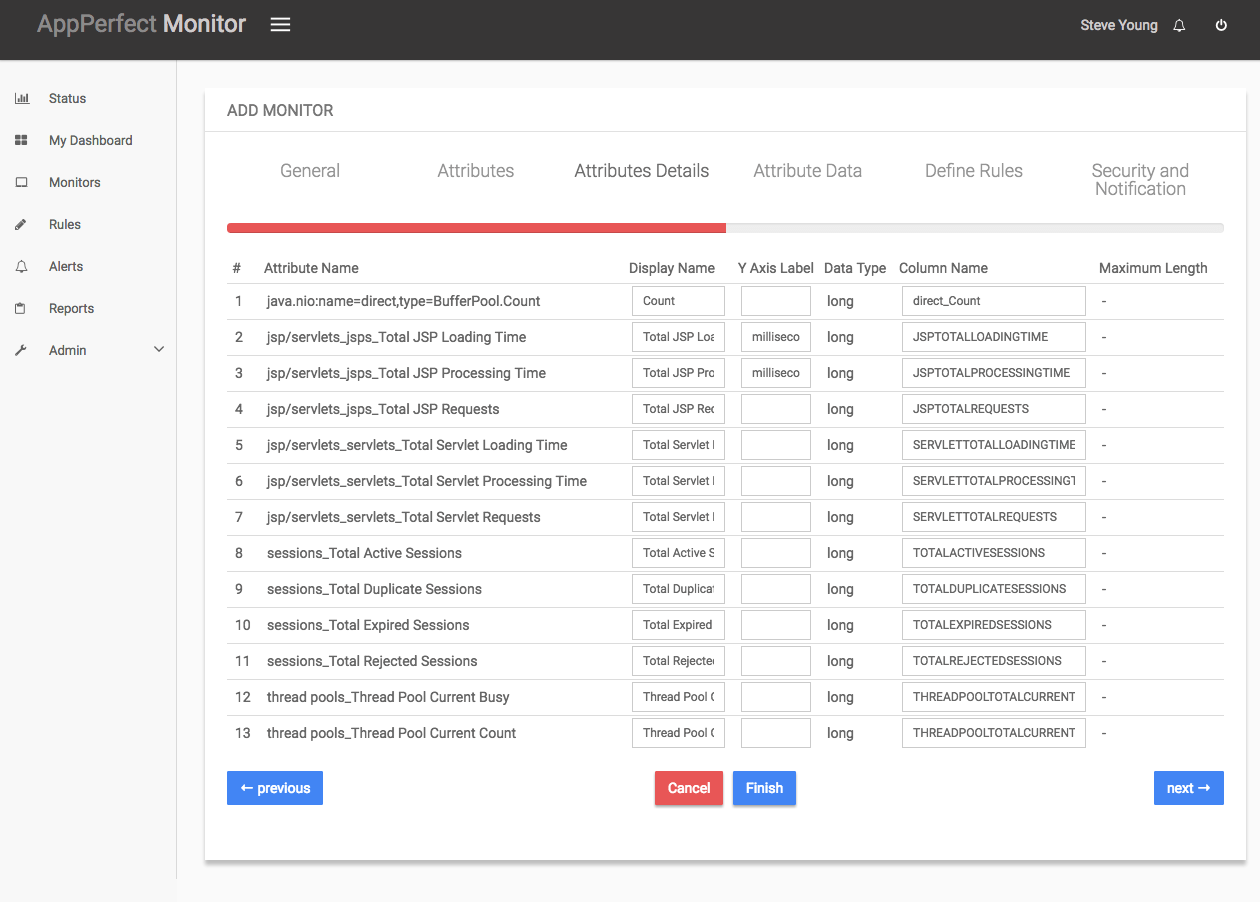This screenshot has height=902, width=1260.
Task: Select the Admin wrench icon
Action: tap(21, 350)
